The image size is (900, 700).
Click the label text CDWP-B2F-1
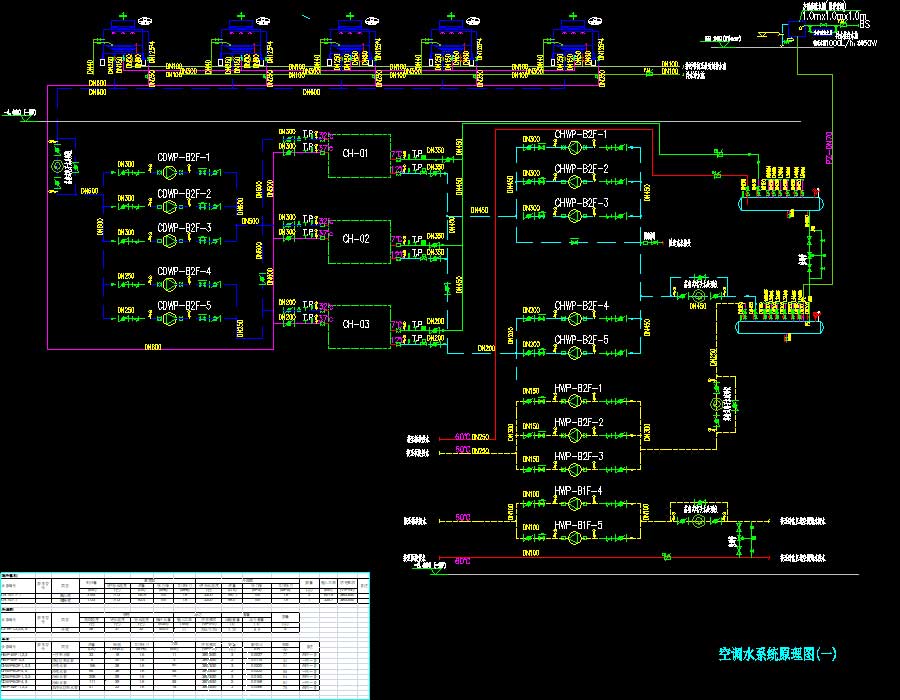click(184, 157)
